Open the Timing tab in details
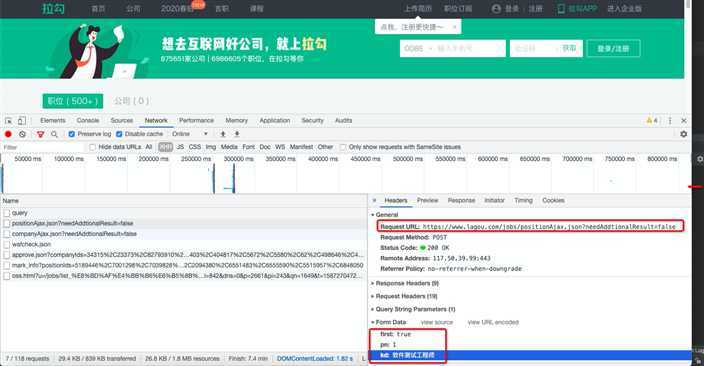The width and height of the screenshot is (704, 366). 523,200
